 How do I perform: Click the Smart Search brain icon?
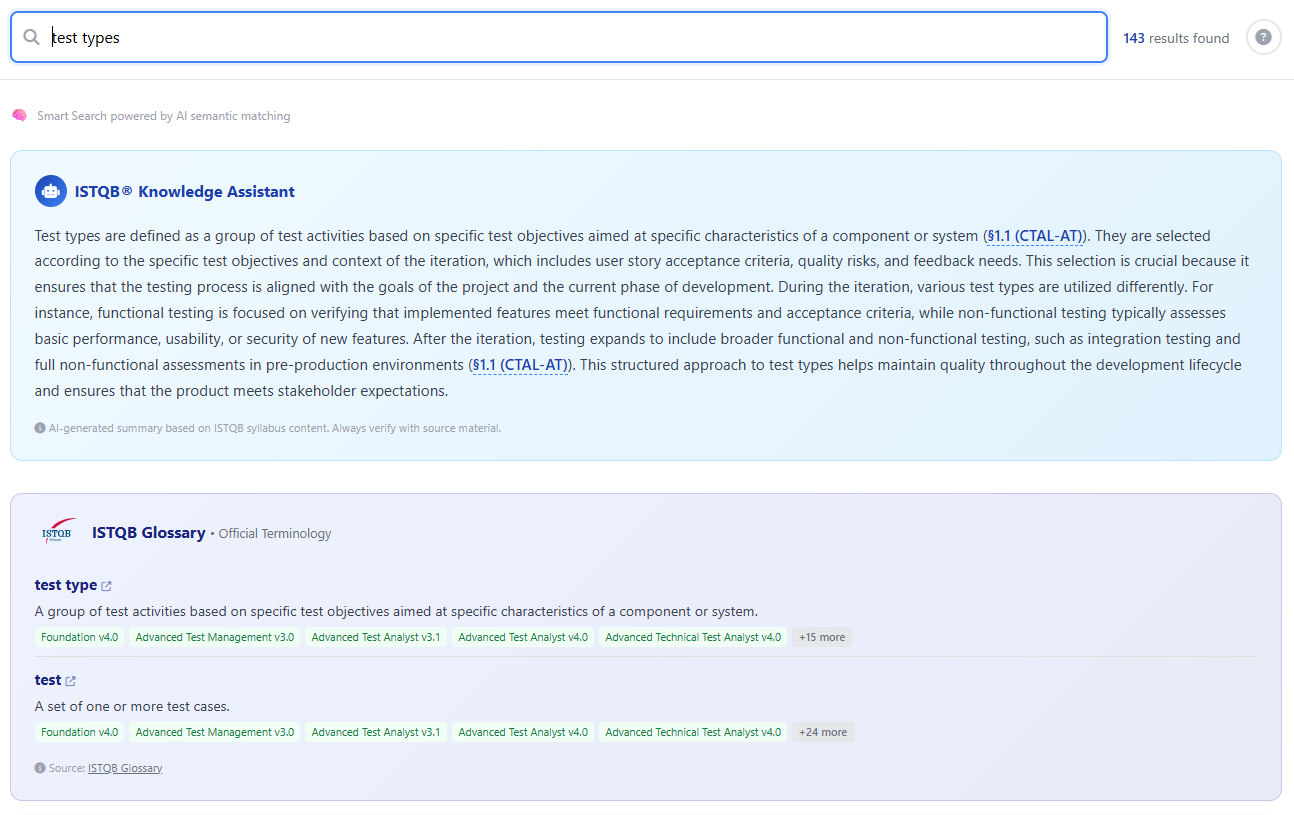click(x=19, y=116)
